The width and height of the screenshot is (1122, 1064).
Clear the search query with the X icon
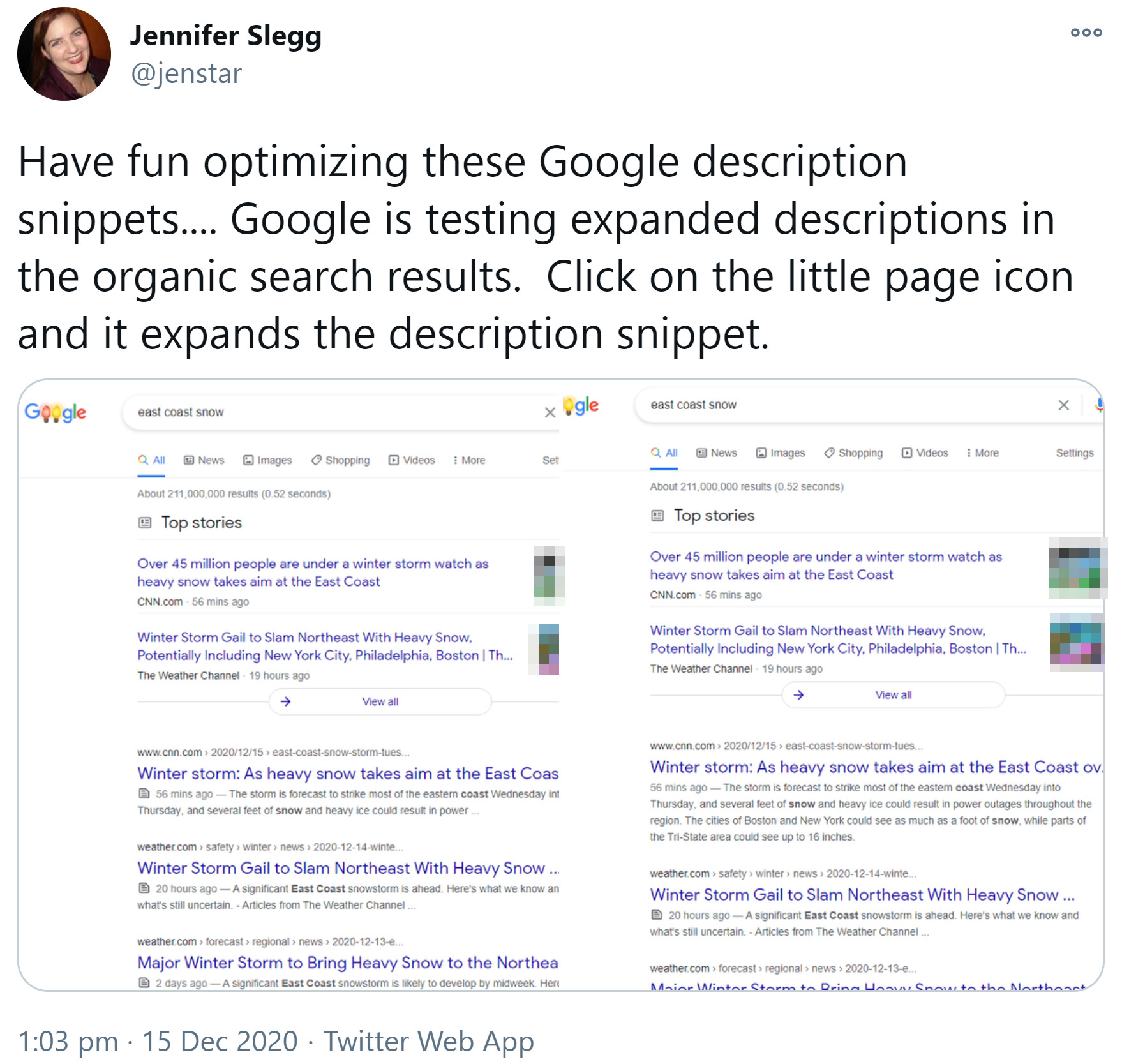coord(550,413)
